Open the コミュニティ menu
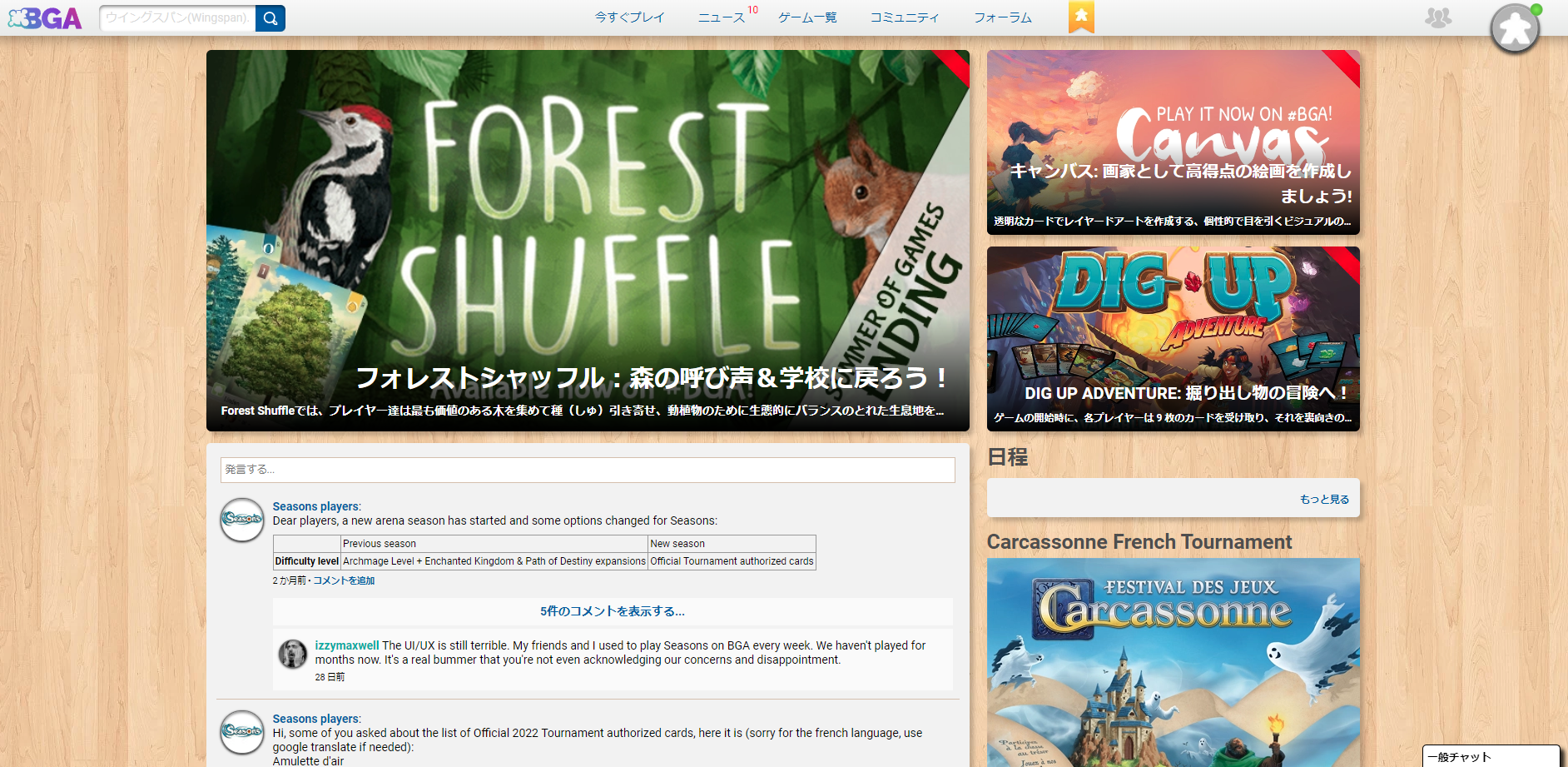Image resolution: width=1568 pixels, height=767 pixels. coord(905,17)
